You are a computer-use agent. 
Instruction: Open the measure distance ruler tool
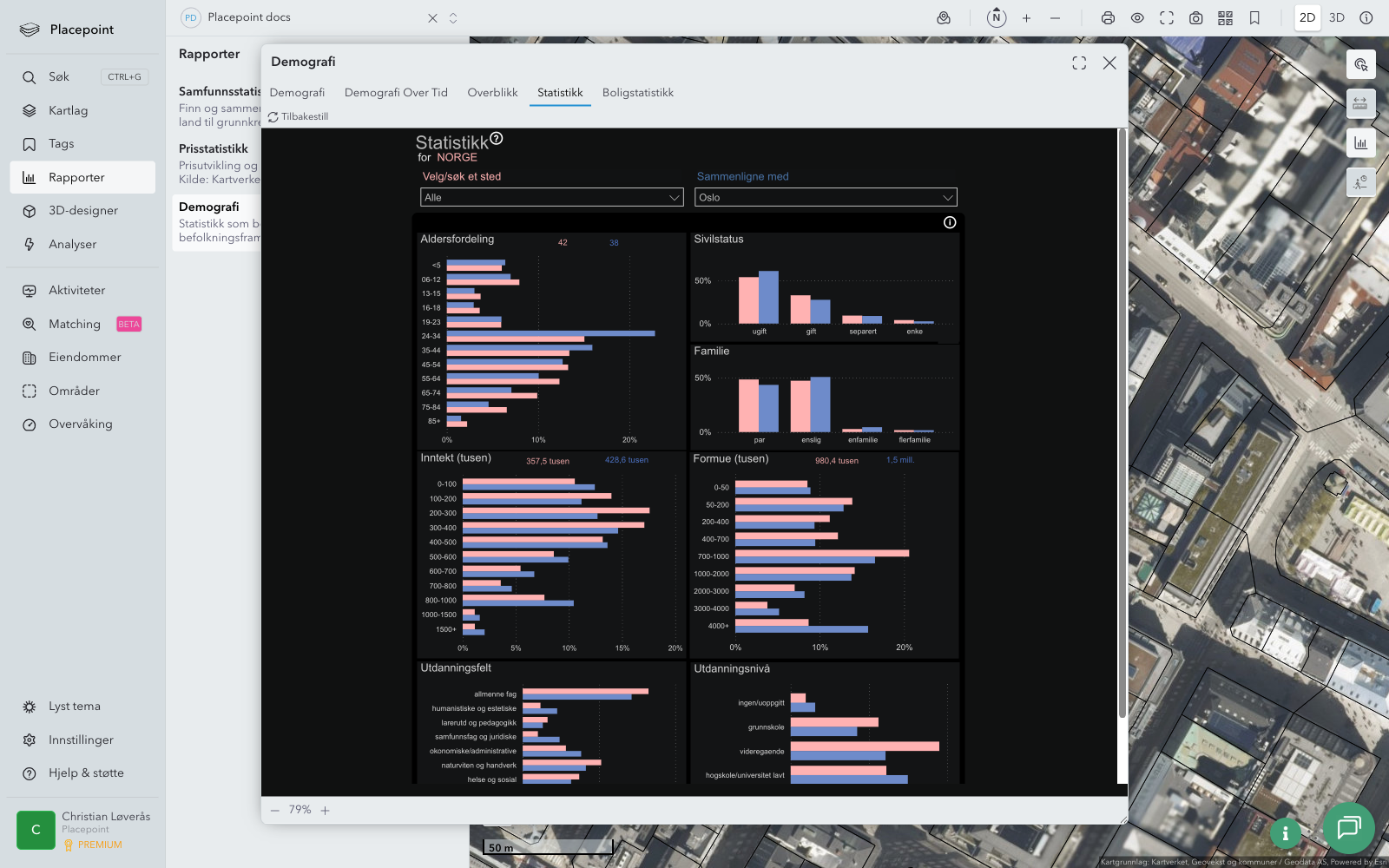coord(1360,103)
